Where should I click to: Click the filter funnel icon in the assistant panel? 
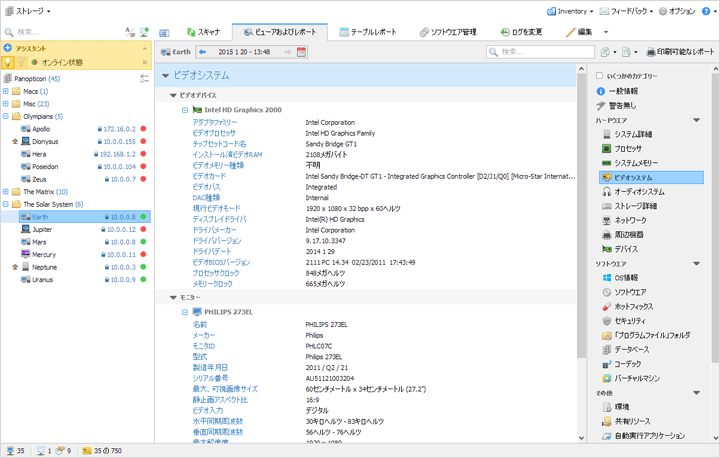(21, 62)
